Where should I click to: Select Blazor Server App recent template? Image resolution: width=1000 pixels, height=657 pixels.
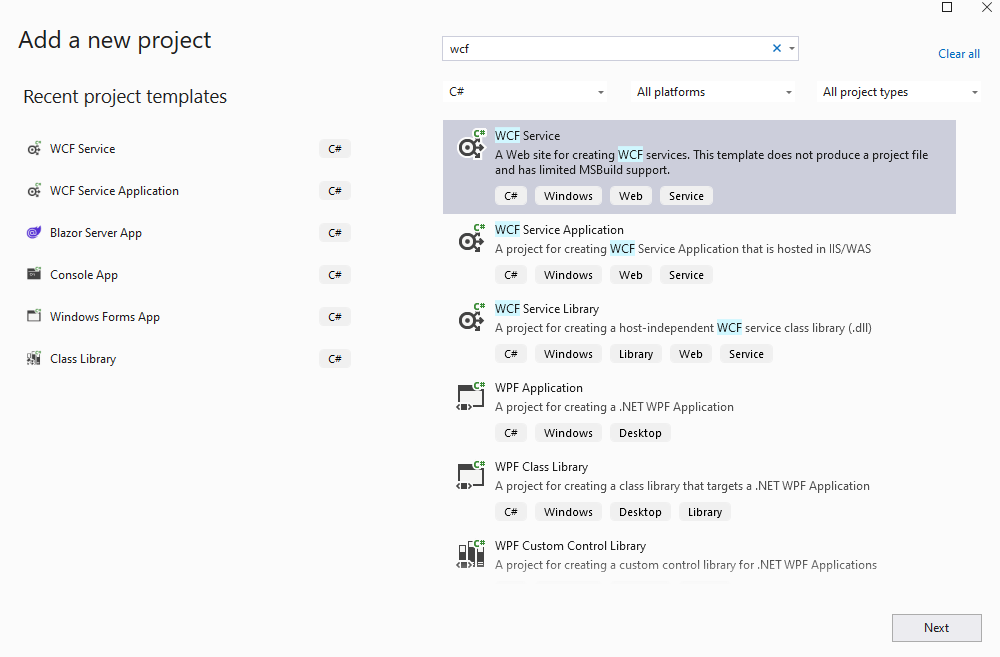pos(96,233)
